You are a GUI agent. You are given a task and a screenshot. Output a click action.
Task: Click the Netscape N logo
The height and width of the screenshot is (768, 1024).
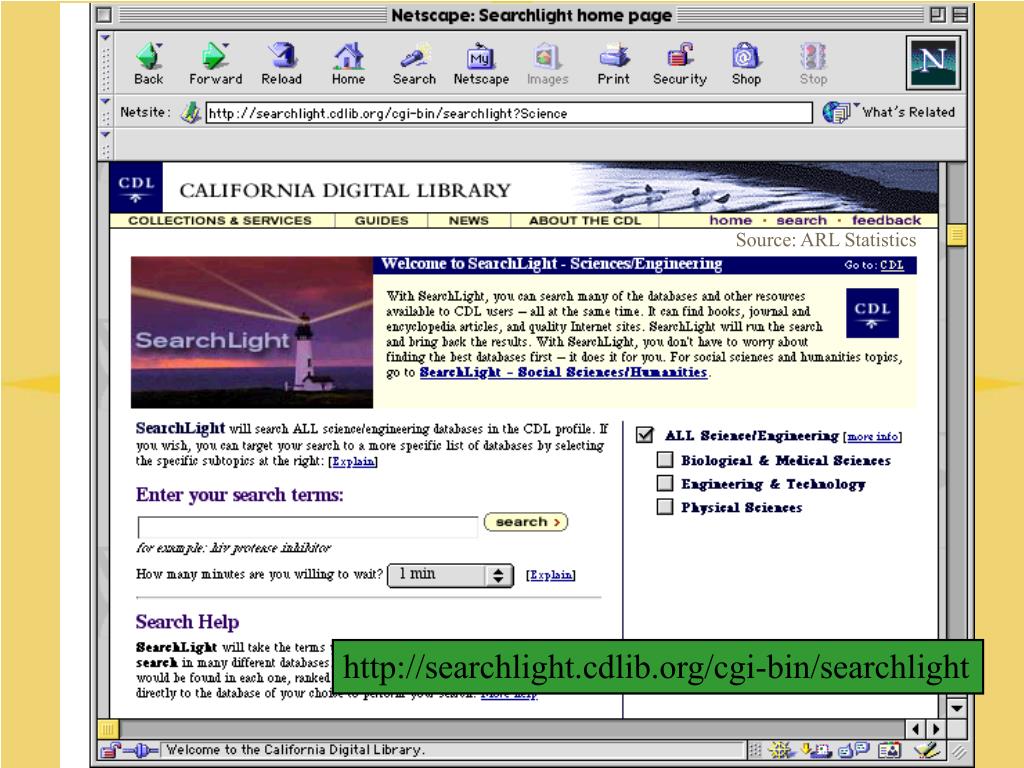point(933,63)
